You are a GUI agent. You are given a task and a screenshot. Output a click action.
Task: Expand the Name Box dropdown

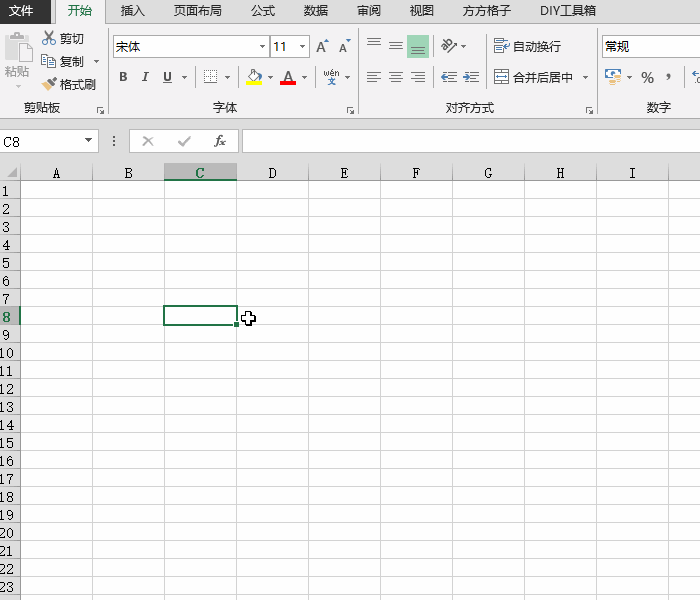[x=88, y=141]
